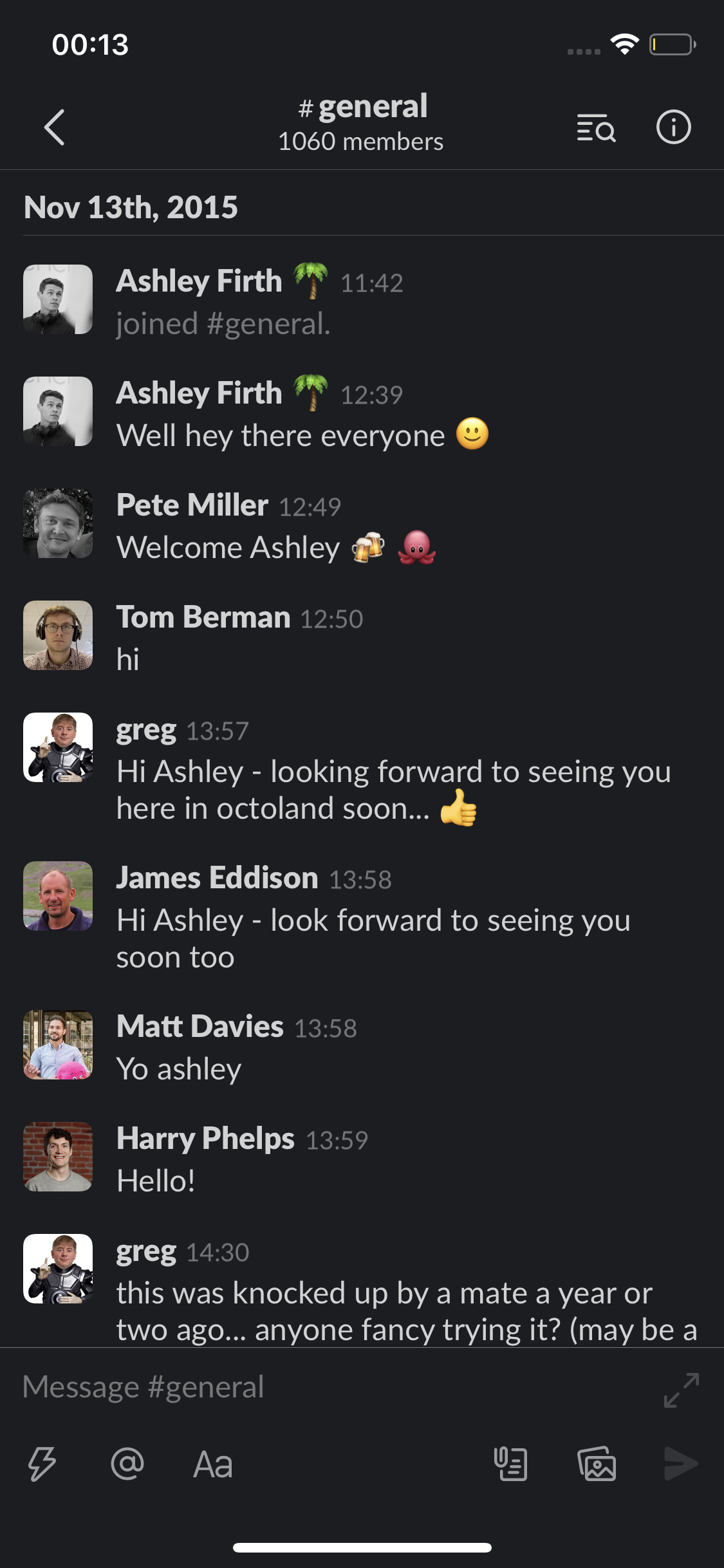The image size is (724, 1568).
Task: Tap the back chevron arrow
Action: point(55,127)
